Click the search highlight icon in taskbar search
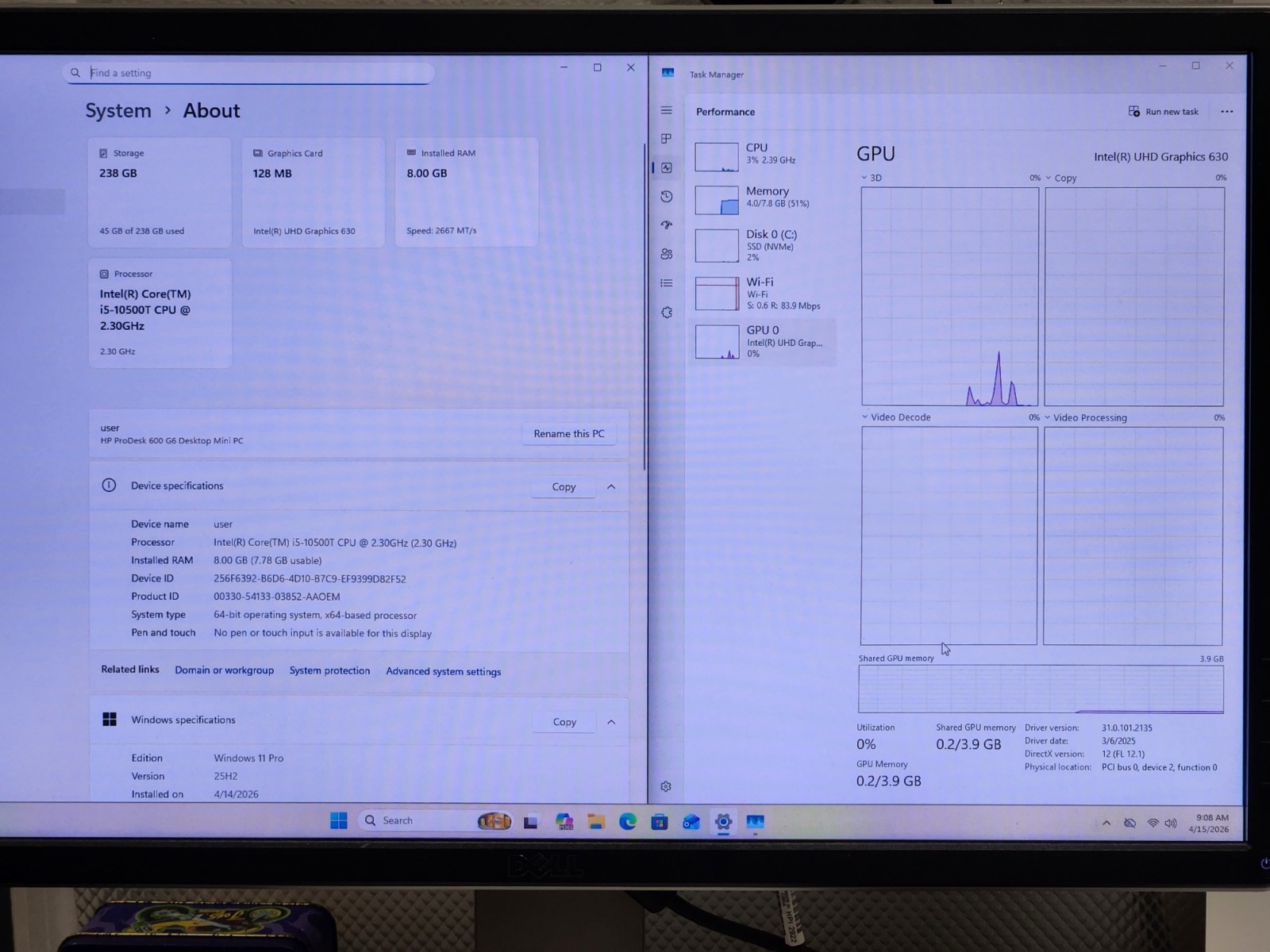The height and width of the screenshot is (952, 1270). click(494, 821)
